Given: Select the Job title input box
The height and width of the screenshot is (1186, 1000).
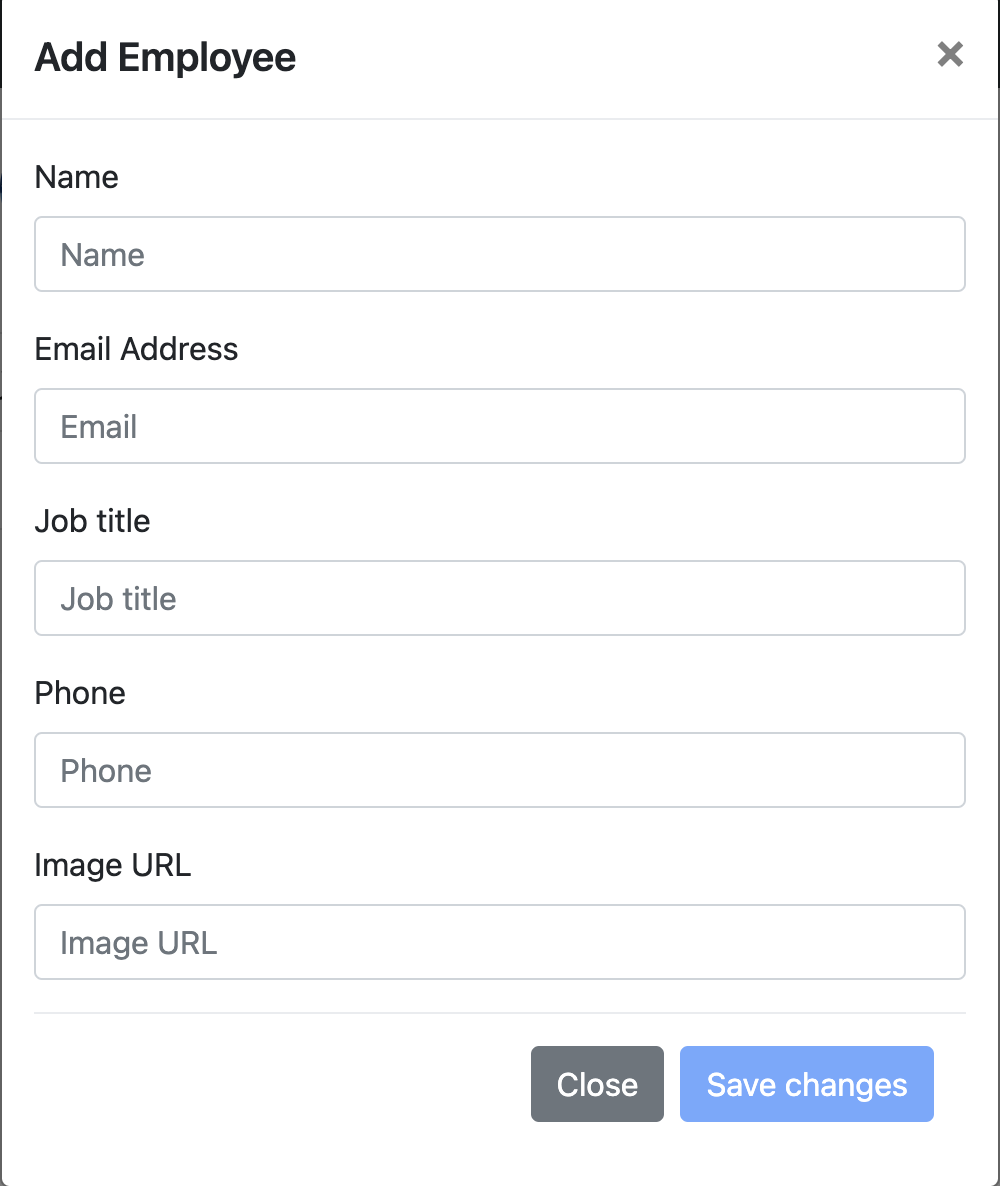Looking at the screenshot, I should point(500,598).
